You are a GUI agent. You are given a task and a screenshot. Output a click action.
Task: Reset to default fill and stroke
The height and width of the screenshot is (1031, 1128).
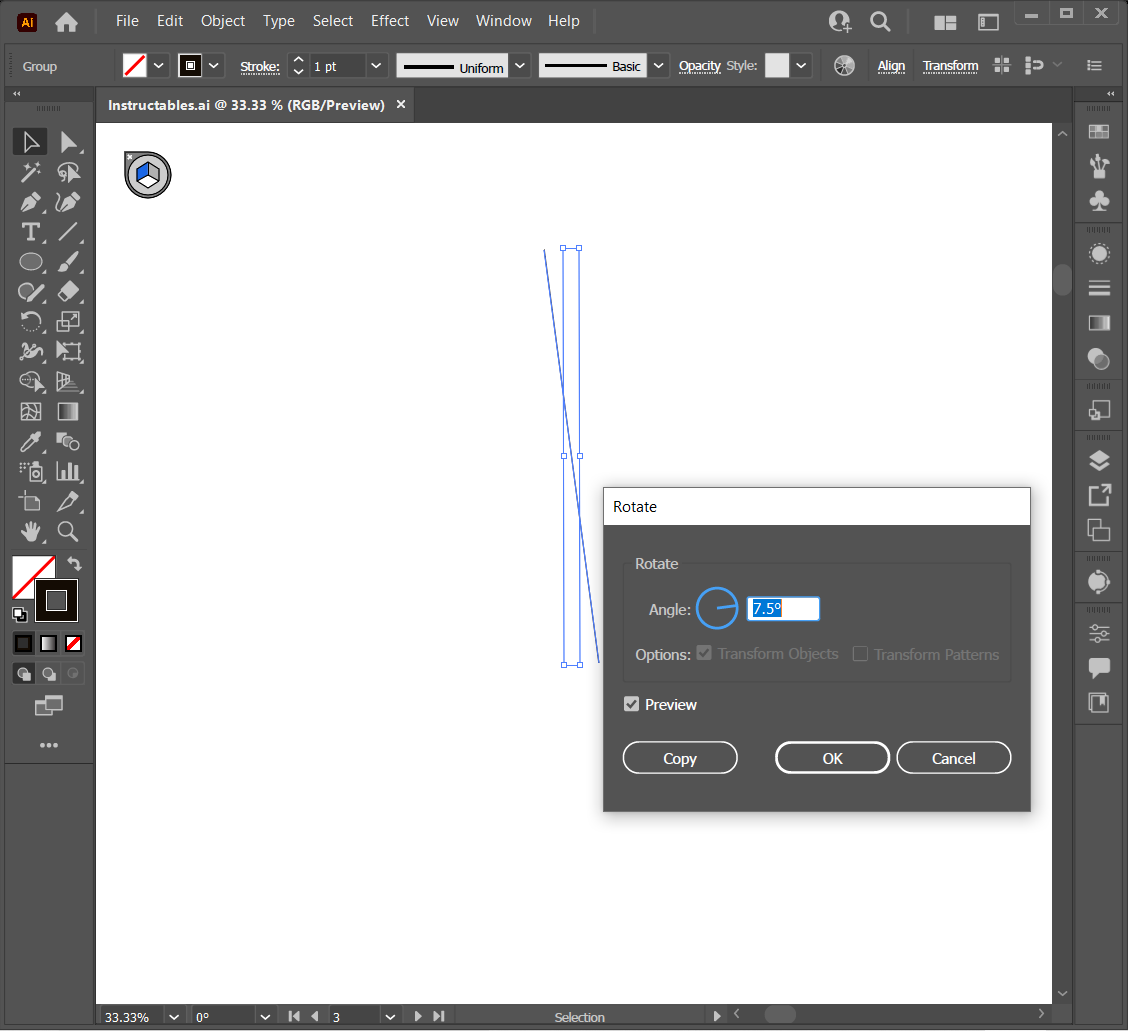point(19,614)
